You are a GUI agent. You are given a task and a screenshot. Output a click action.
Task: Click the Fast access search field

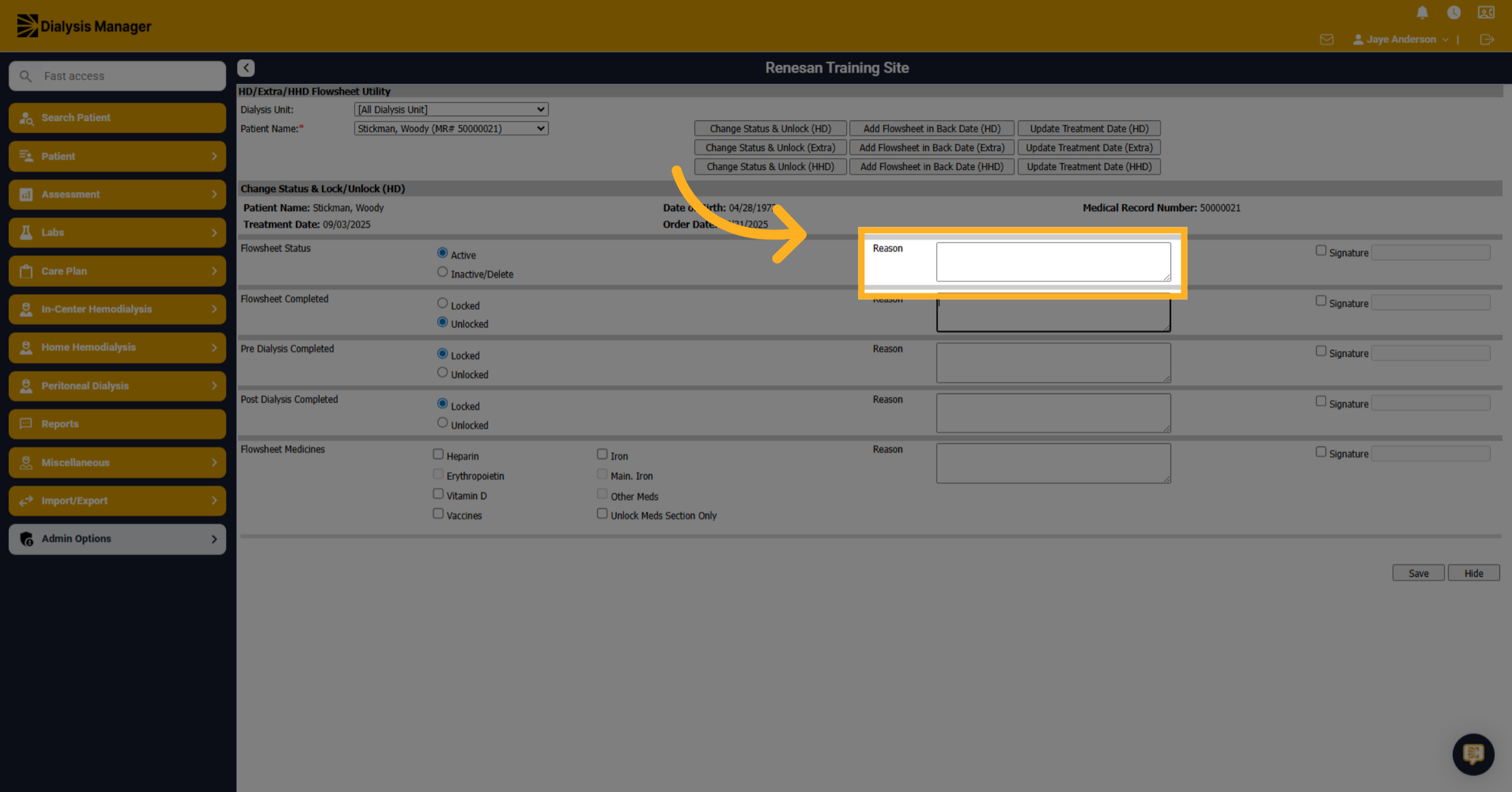(117, 76)
